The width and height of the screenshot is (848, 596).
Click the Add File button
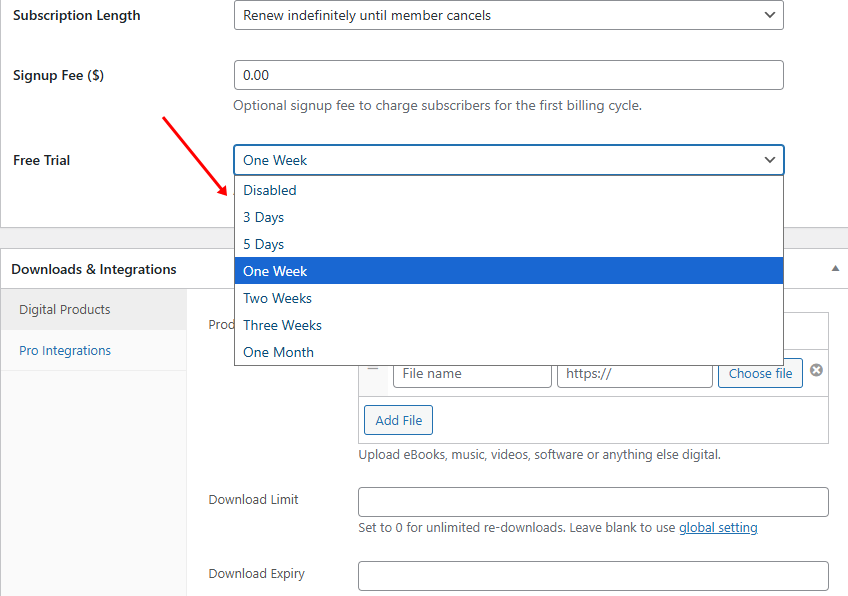(x=399, y=420)
